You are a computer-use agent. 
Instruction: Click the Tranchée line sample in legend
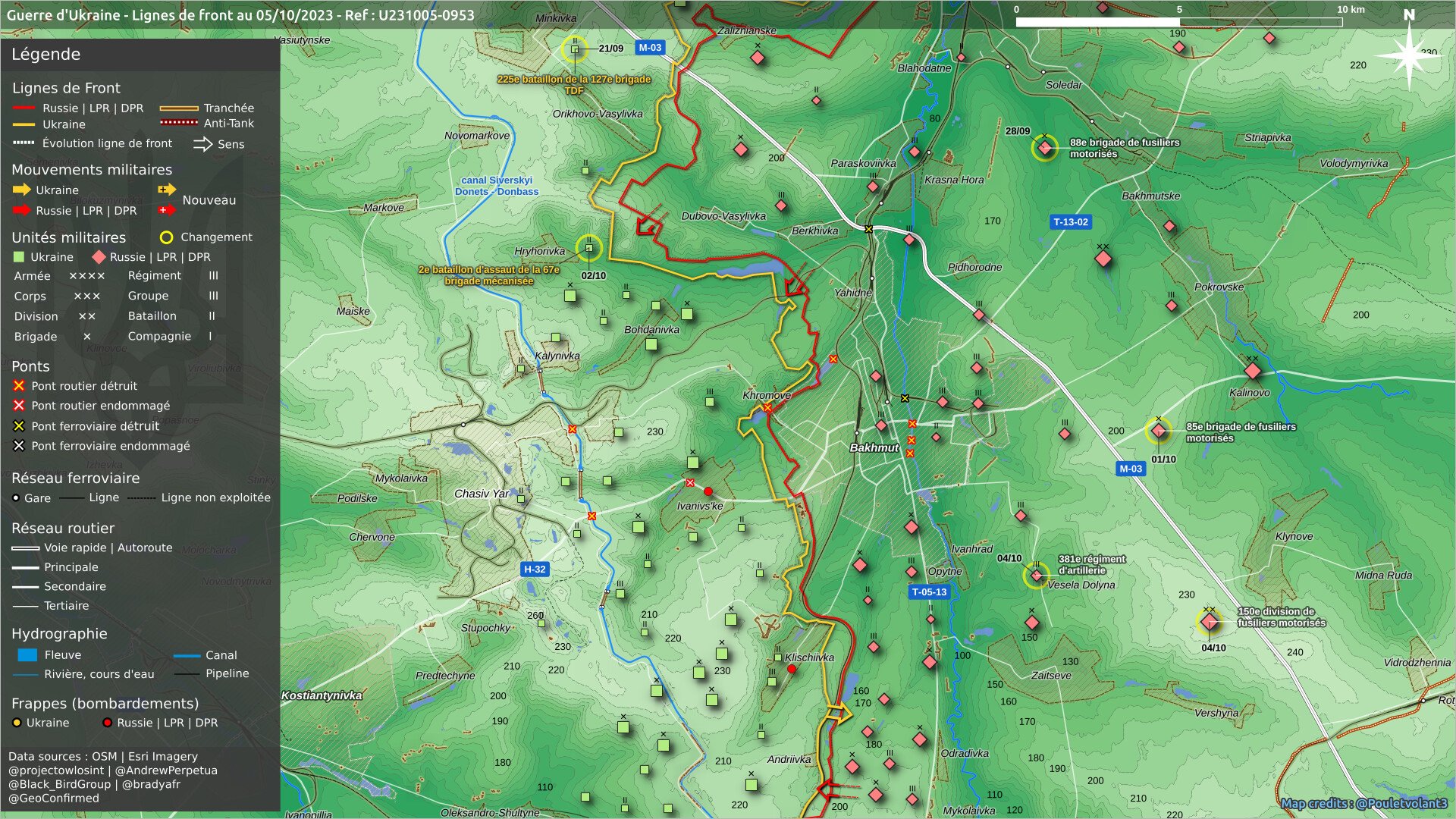pos(179,108)
